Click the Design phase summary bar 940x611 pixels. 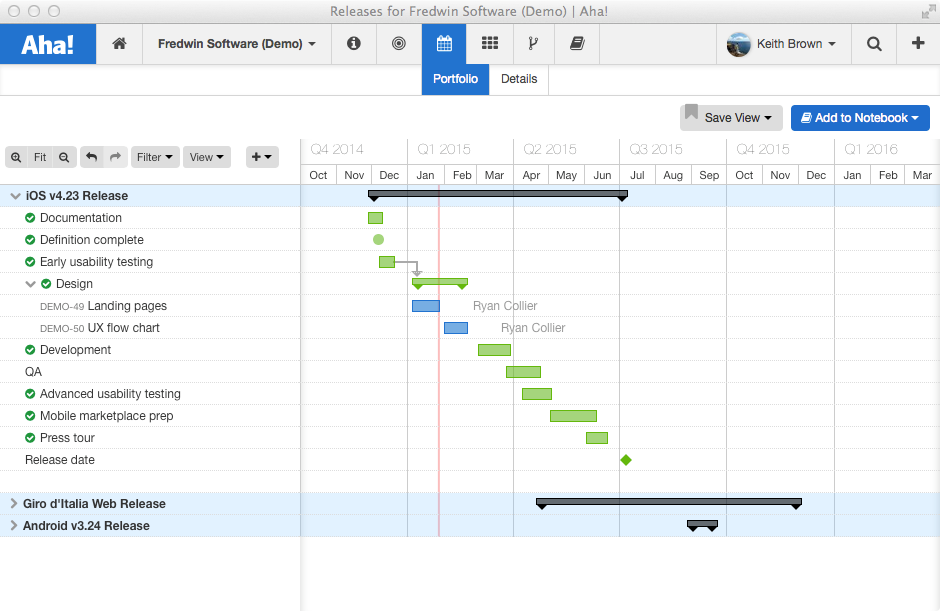[439, 282]
